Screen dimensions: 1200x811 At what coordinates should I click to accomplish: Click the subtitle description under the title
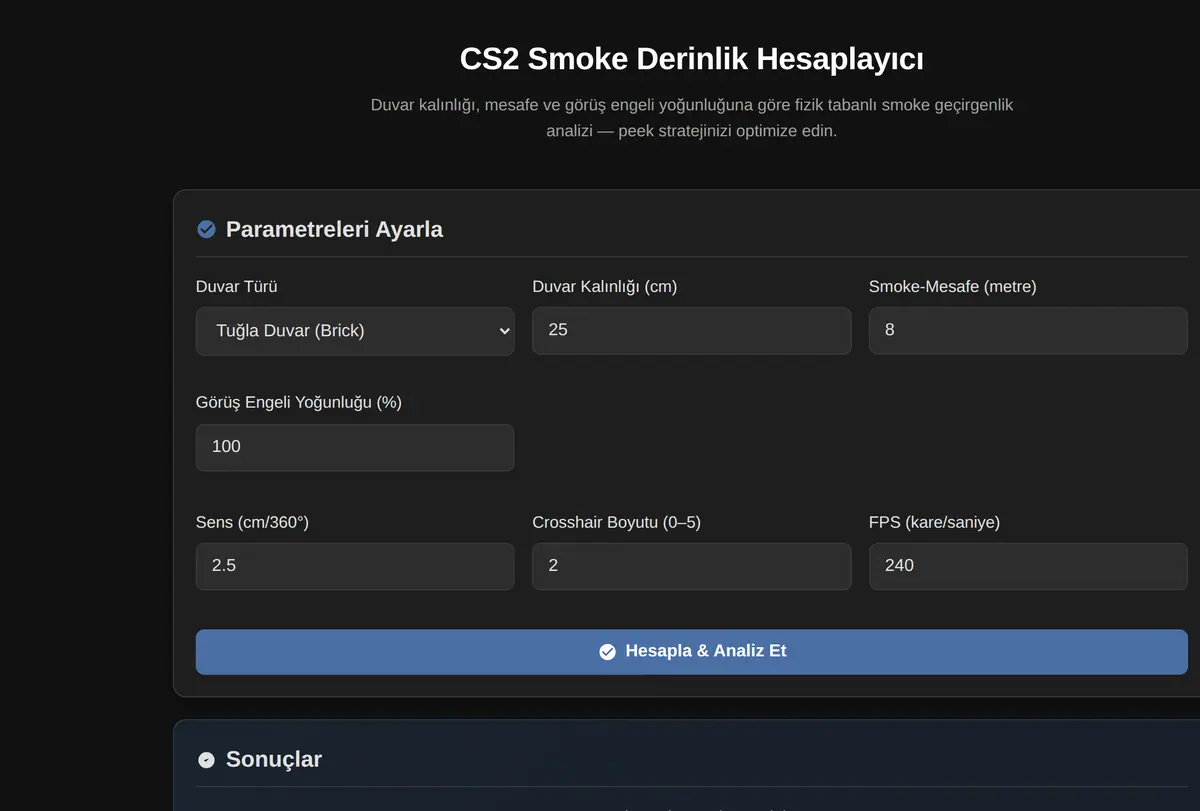tap(691, 118)
